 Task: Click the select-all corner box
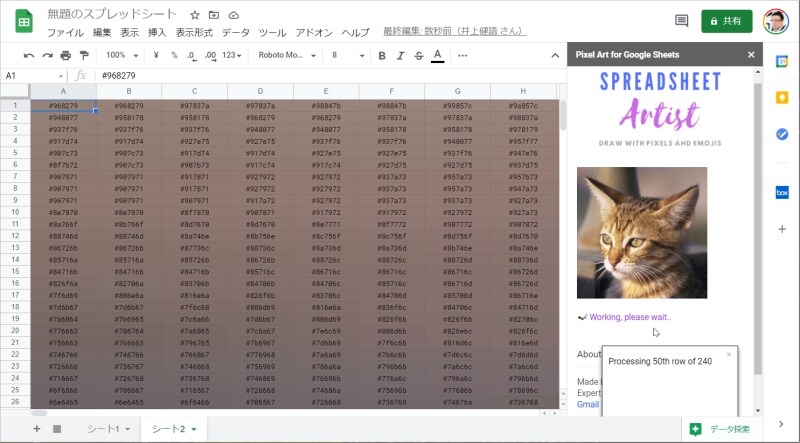15,91
